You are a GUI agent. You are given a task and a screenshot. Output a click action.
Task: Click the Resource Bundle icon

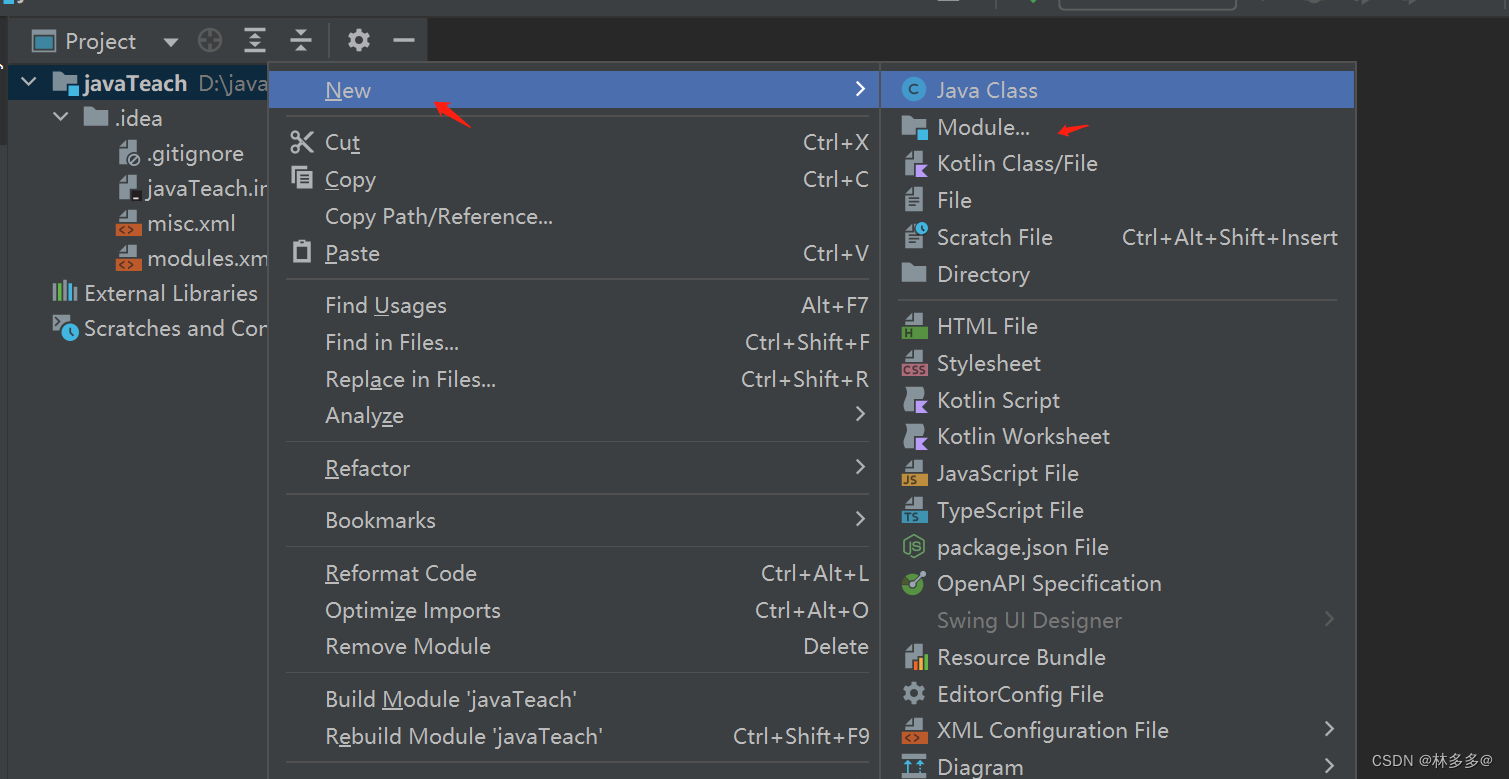[x=912, y=657]
